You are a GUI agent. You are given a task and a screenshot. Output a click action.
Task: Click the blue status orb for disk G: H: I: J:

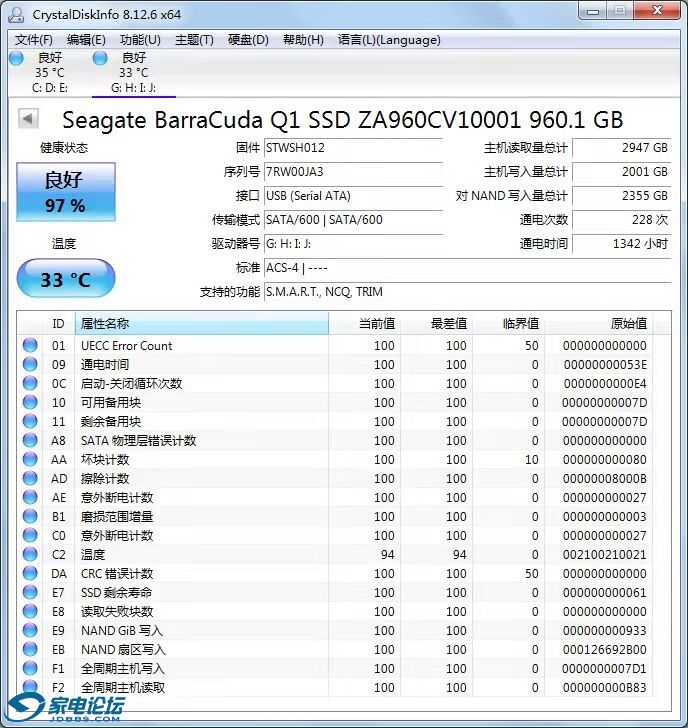[x=100, y=58]
